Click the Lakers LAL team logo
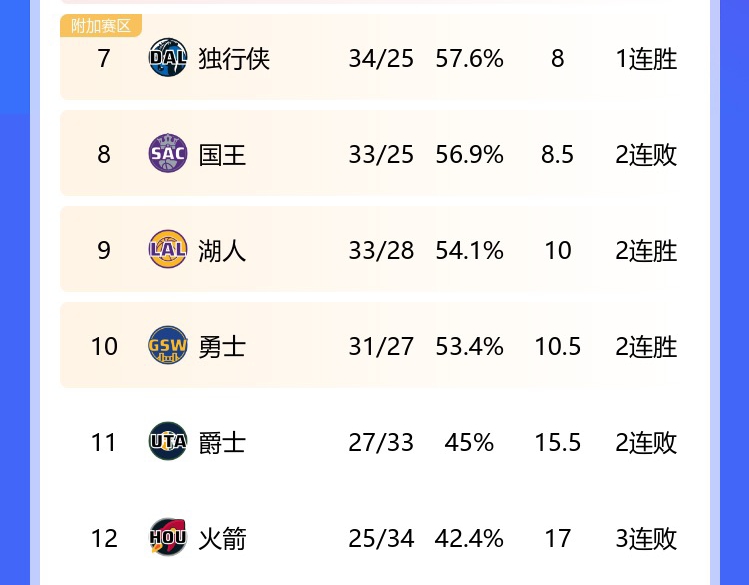This screenshot has height=585, width=749. click(x=167, y=250)
